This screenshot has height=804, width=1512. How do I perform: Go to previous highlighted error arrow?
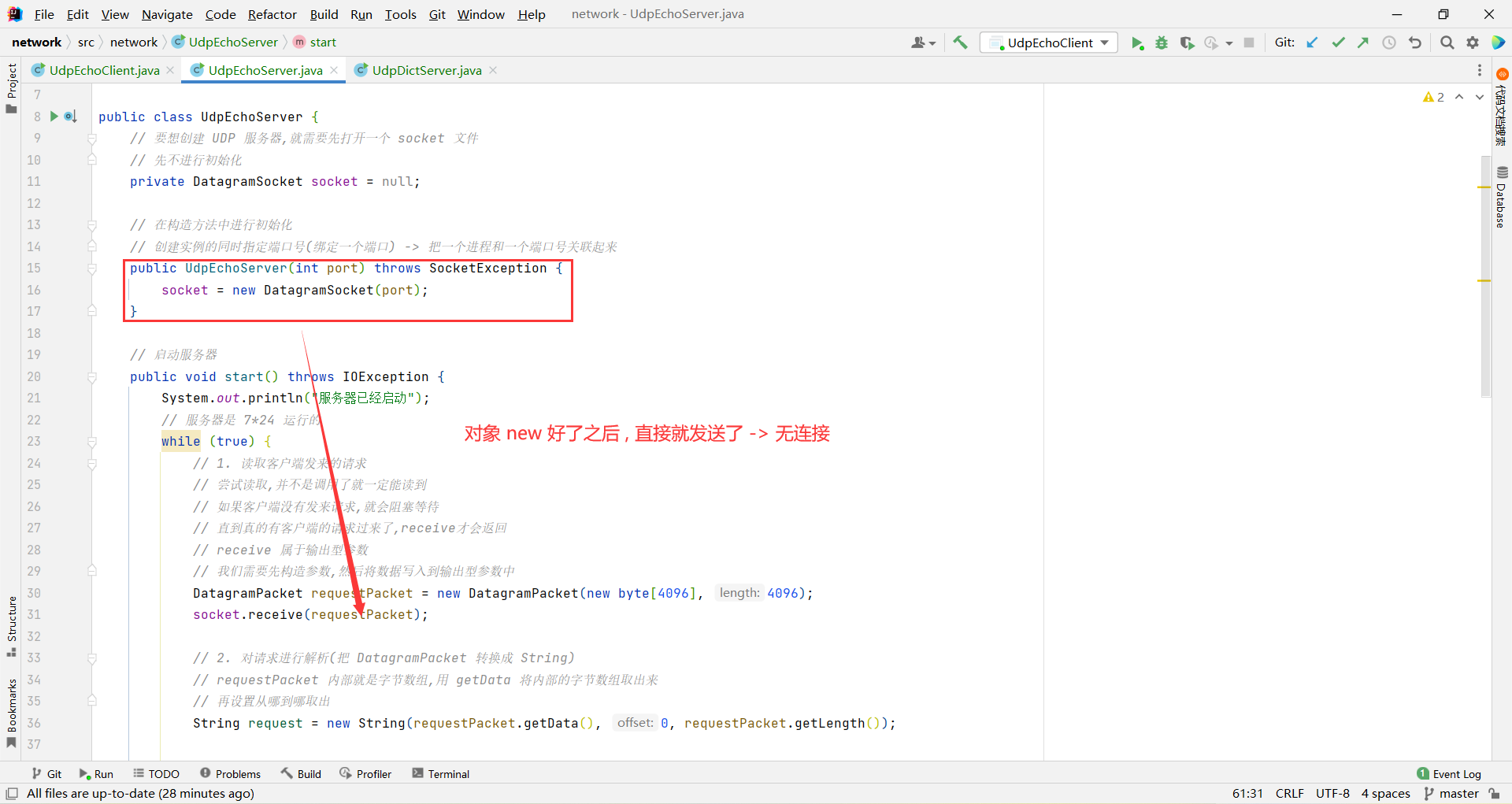pos(1459,97)
